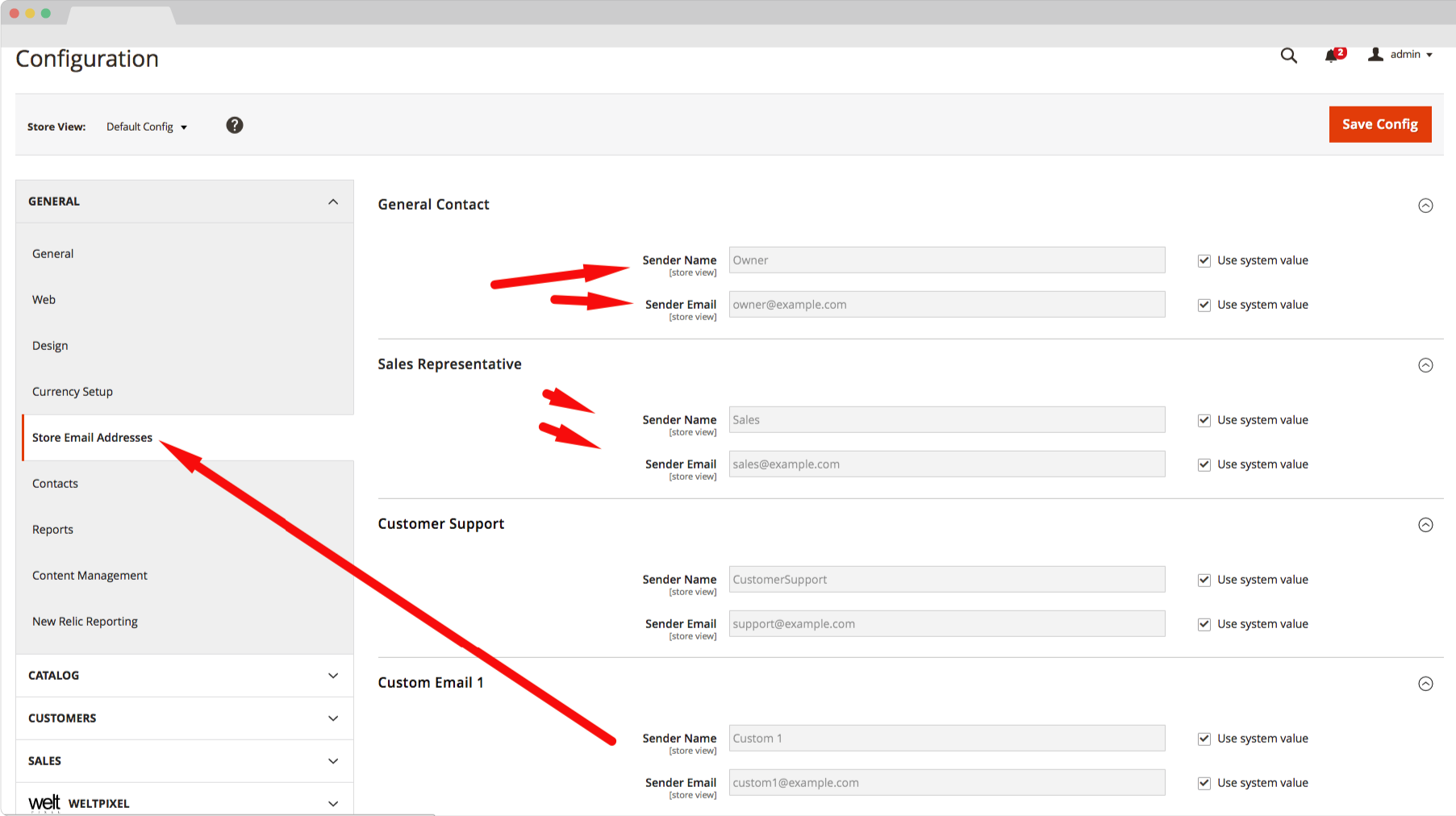Click the Custom Email 1 Sender Name field

click(x=946, y=739)
